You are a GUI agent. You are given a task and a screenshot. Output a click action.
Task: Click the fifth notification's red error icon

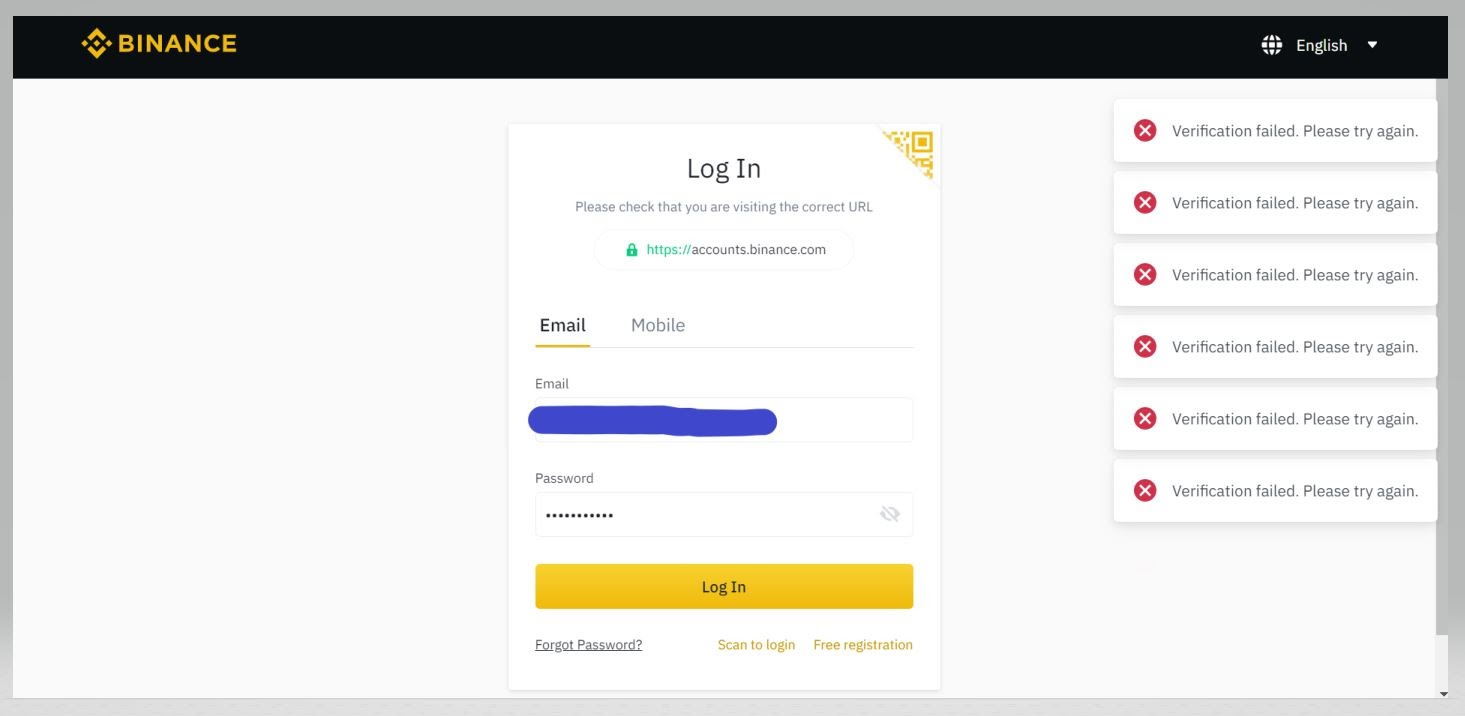tap(1145, 419)
